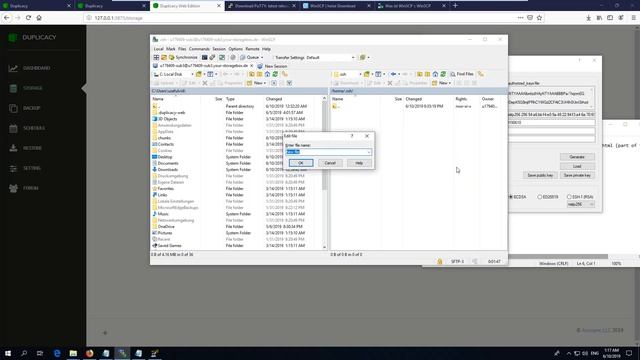The height and width of the screenshot is (360, 640).
Task: Open the local panel New dropdown
Action: pos(256,83)
